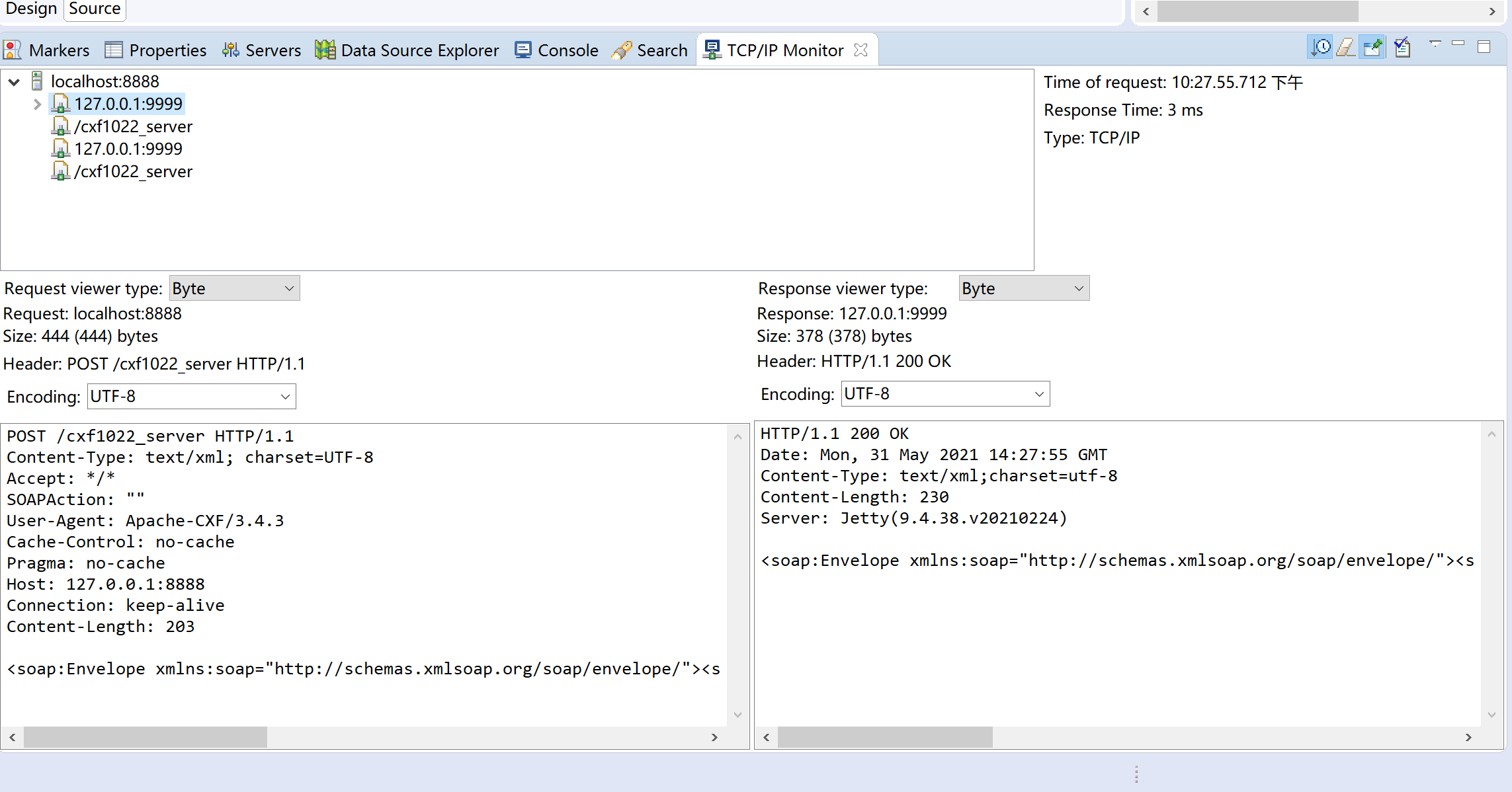This screenshot has height=792, width=1512.
Task: Click the response pane horizontal scrollbar thumb
Action: tap(885, 737)
